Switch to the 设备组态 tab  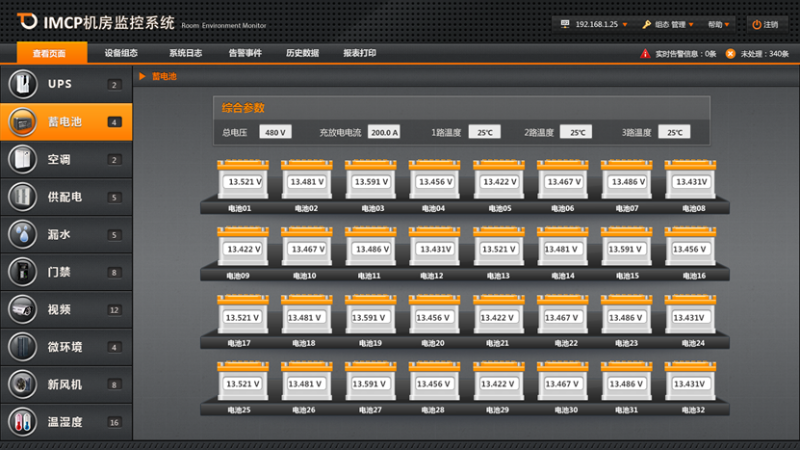(x=121, y=53)
